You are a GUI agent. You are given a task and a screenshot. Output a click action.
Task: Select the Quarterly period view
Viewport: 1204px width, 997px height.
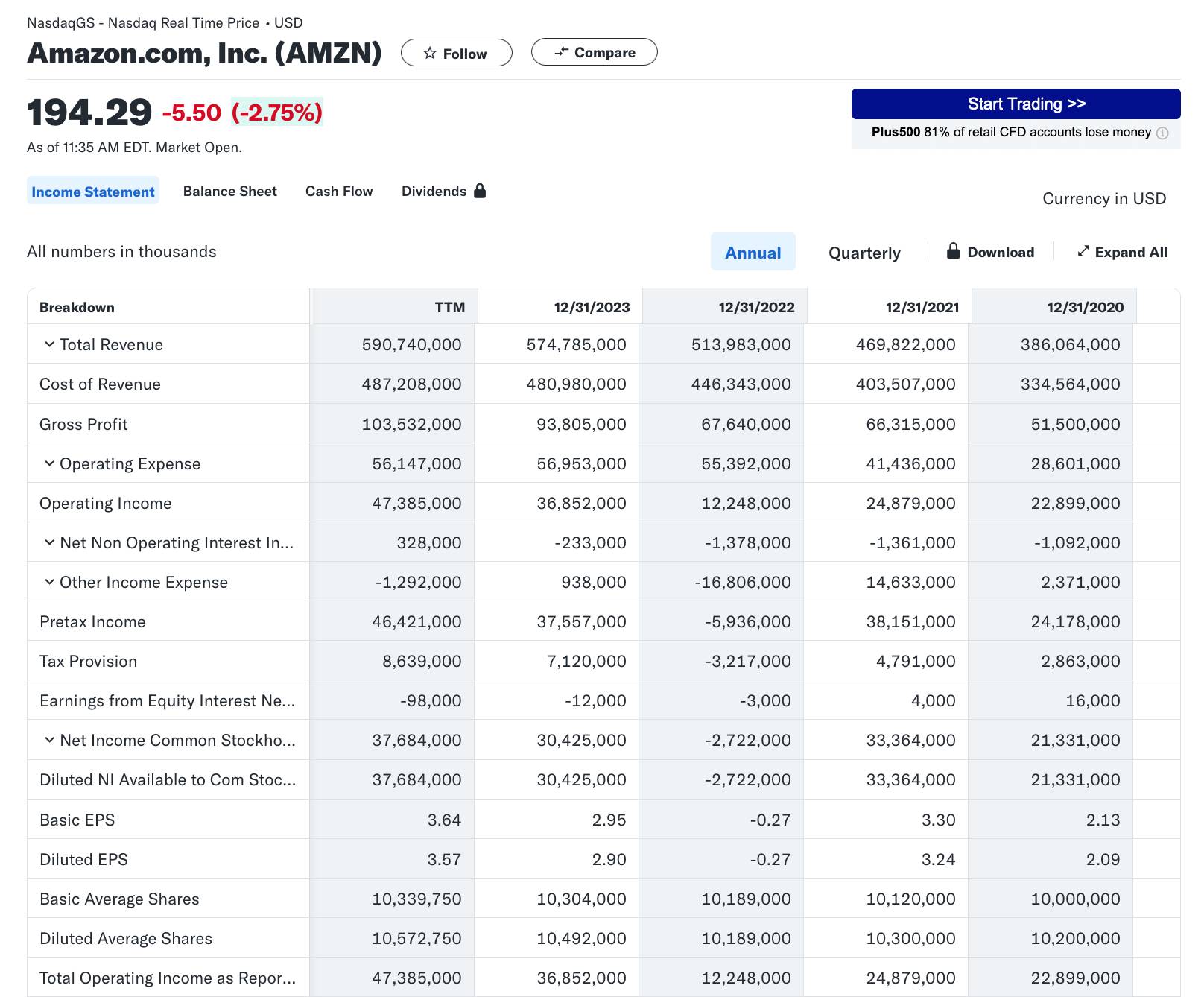pos(864,253)
